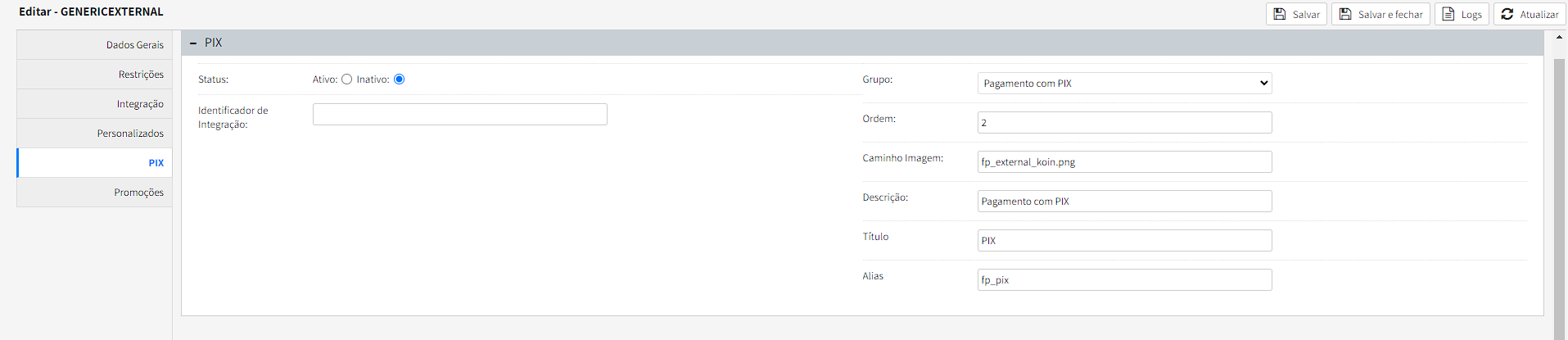This screenshot has width=1568, height=340.
Task: Click the scrollbar up arrow
Action: (1559, 38)
